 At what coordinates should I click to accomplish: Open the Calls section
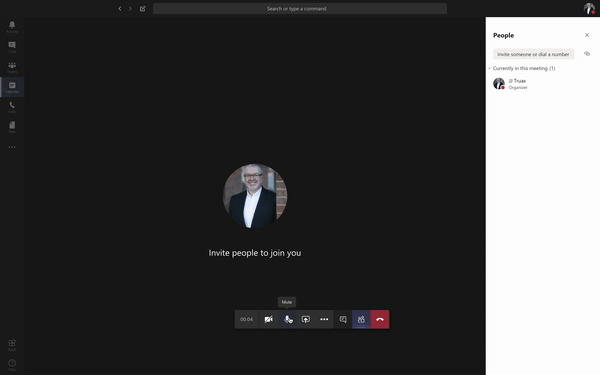click(12, 107)
